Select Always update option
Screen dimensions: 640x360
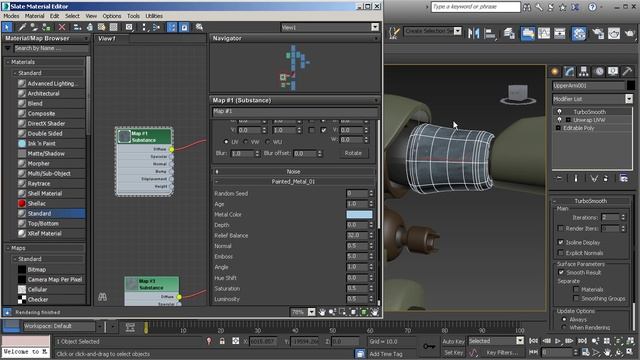point(564,319)
